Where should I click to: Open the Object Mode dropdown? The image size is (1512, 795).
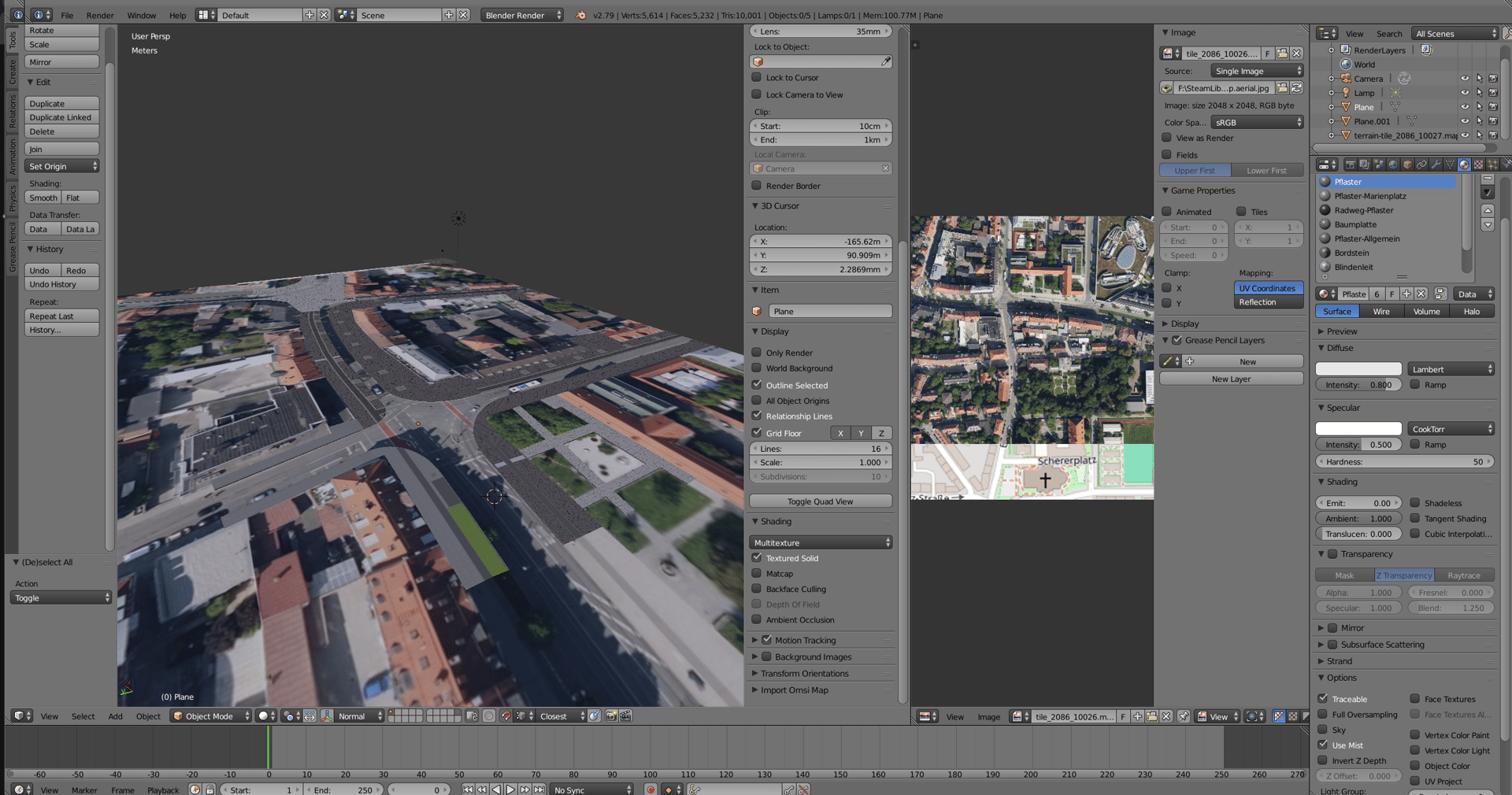[x=210, y=716]
